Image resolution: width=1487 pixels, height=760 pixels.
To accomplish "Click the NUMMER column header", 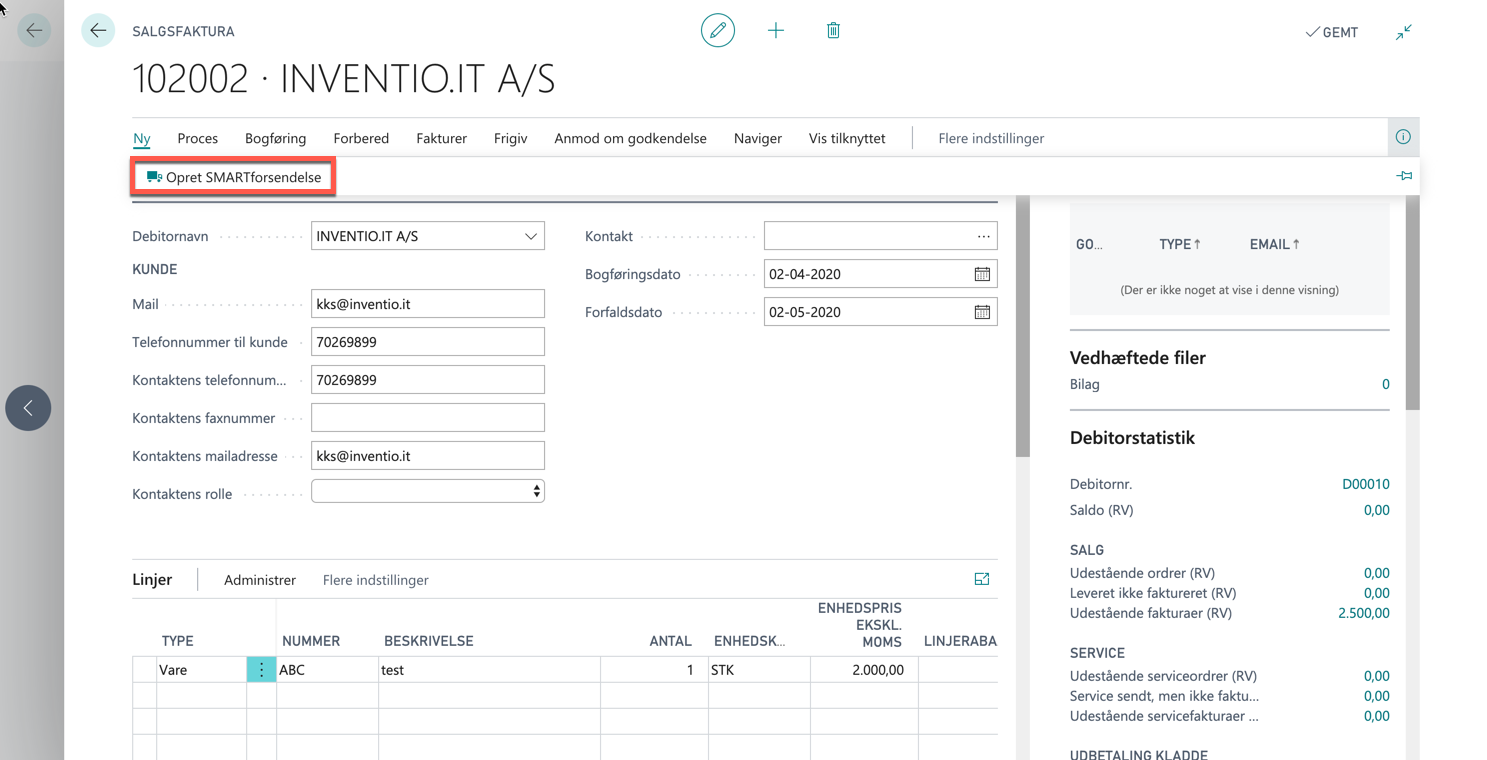I will (311, 641).
